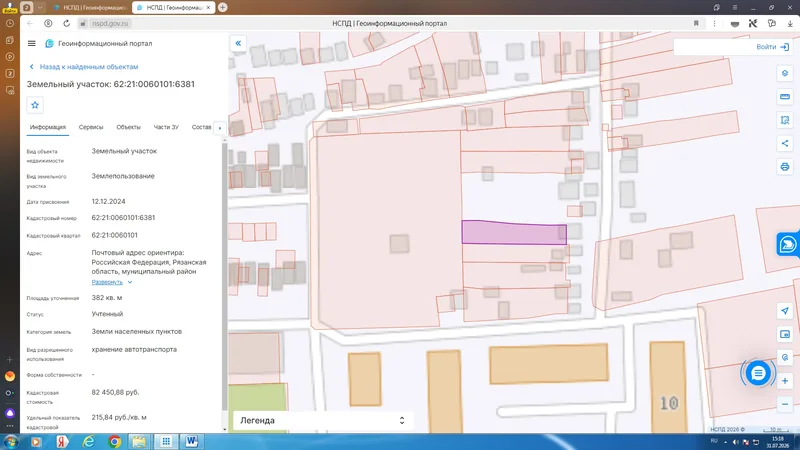This screenshot has height=450, width=800.
Task: Open browser history in the sidebar
Action: [10, 23]
